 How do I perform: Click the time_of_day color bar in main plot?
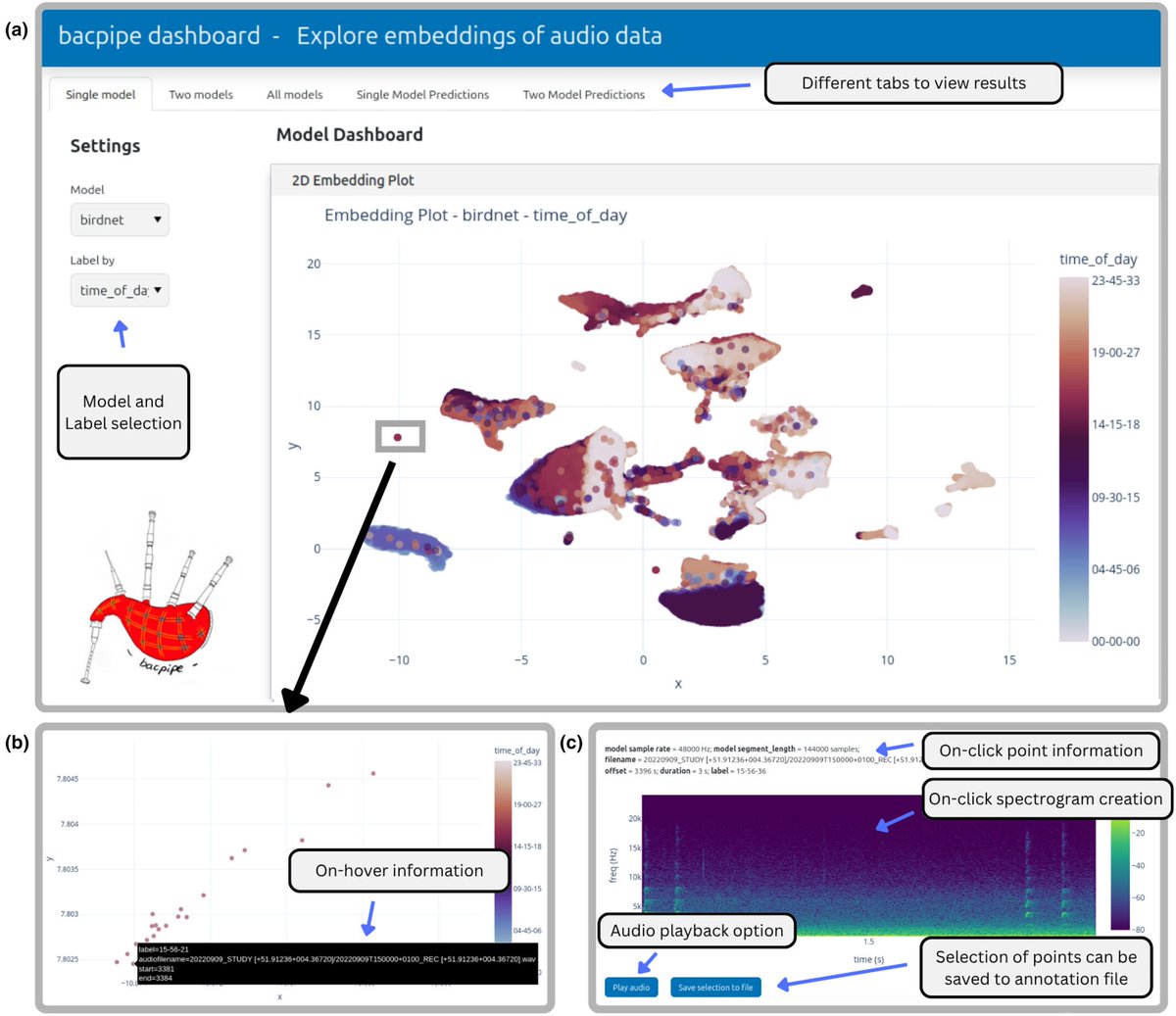click(1073, 459)
